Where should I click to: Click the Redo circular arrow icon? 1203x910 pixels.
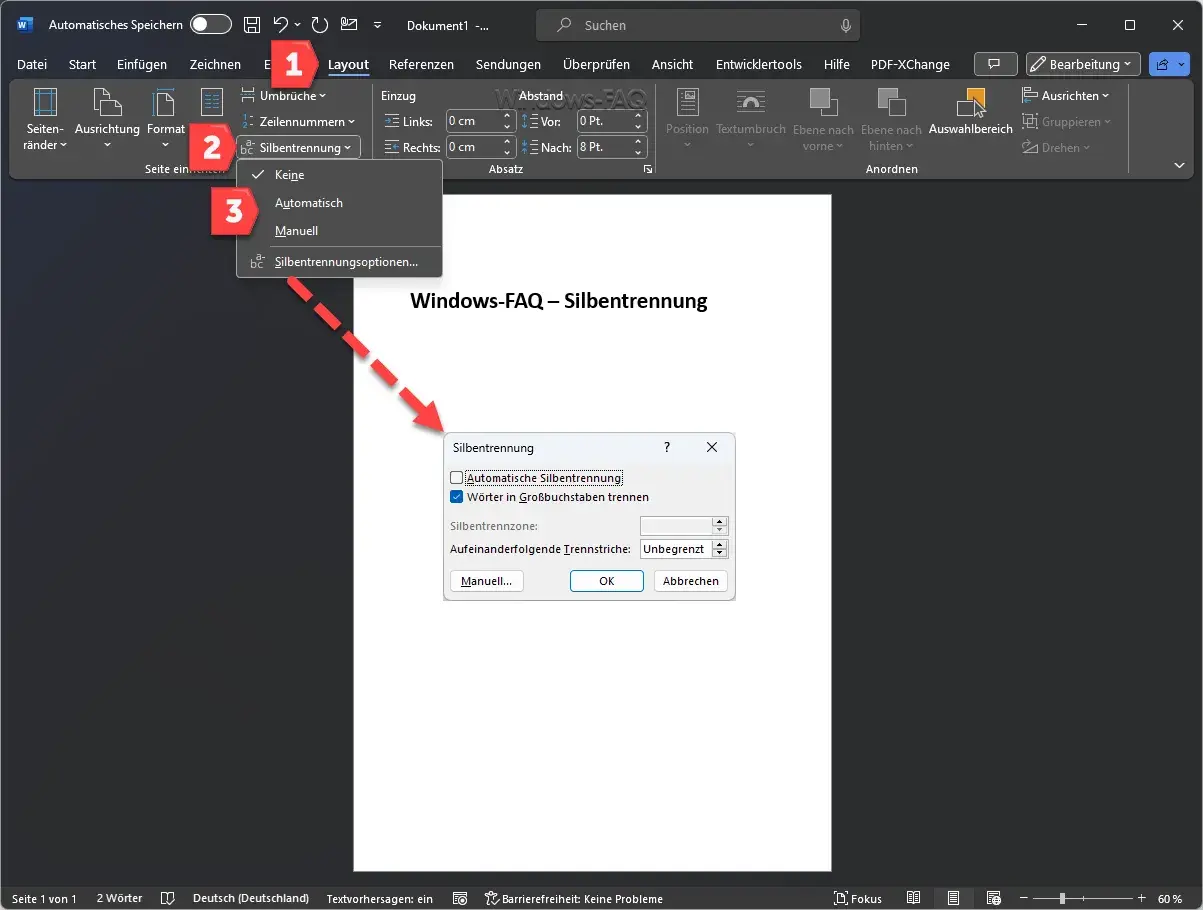pyautogui.click(x=319, y=25)
